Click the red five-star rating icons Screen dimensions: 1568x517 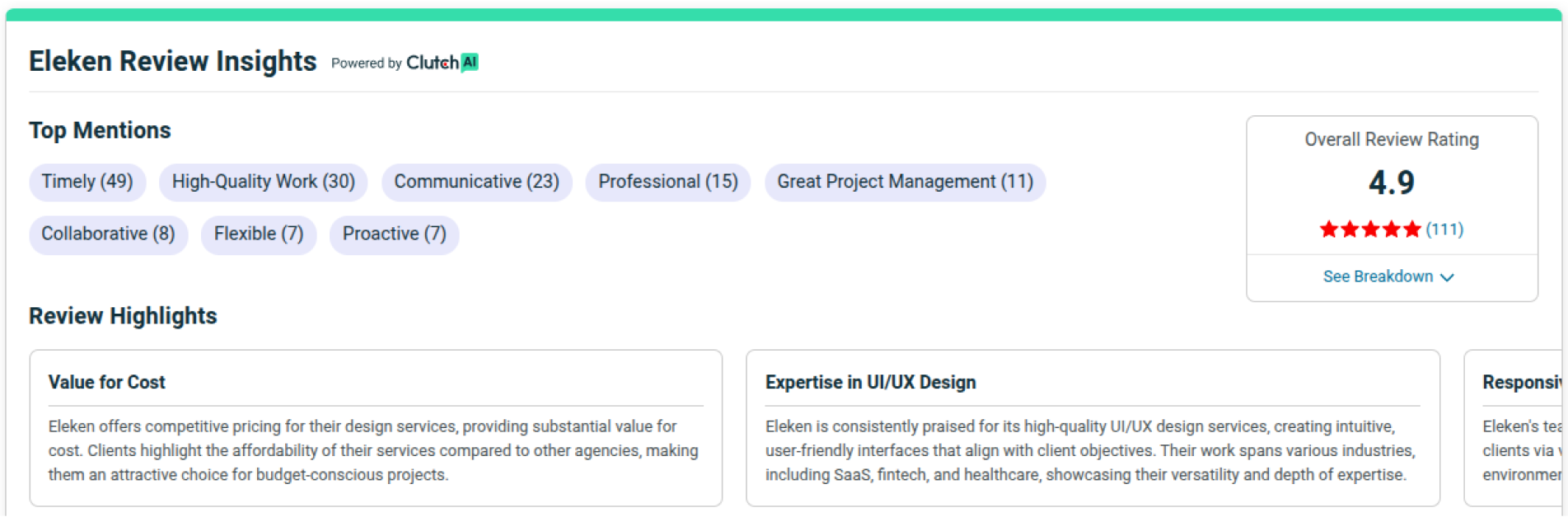pyautogui.click(x=1369, y=229)
